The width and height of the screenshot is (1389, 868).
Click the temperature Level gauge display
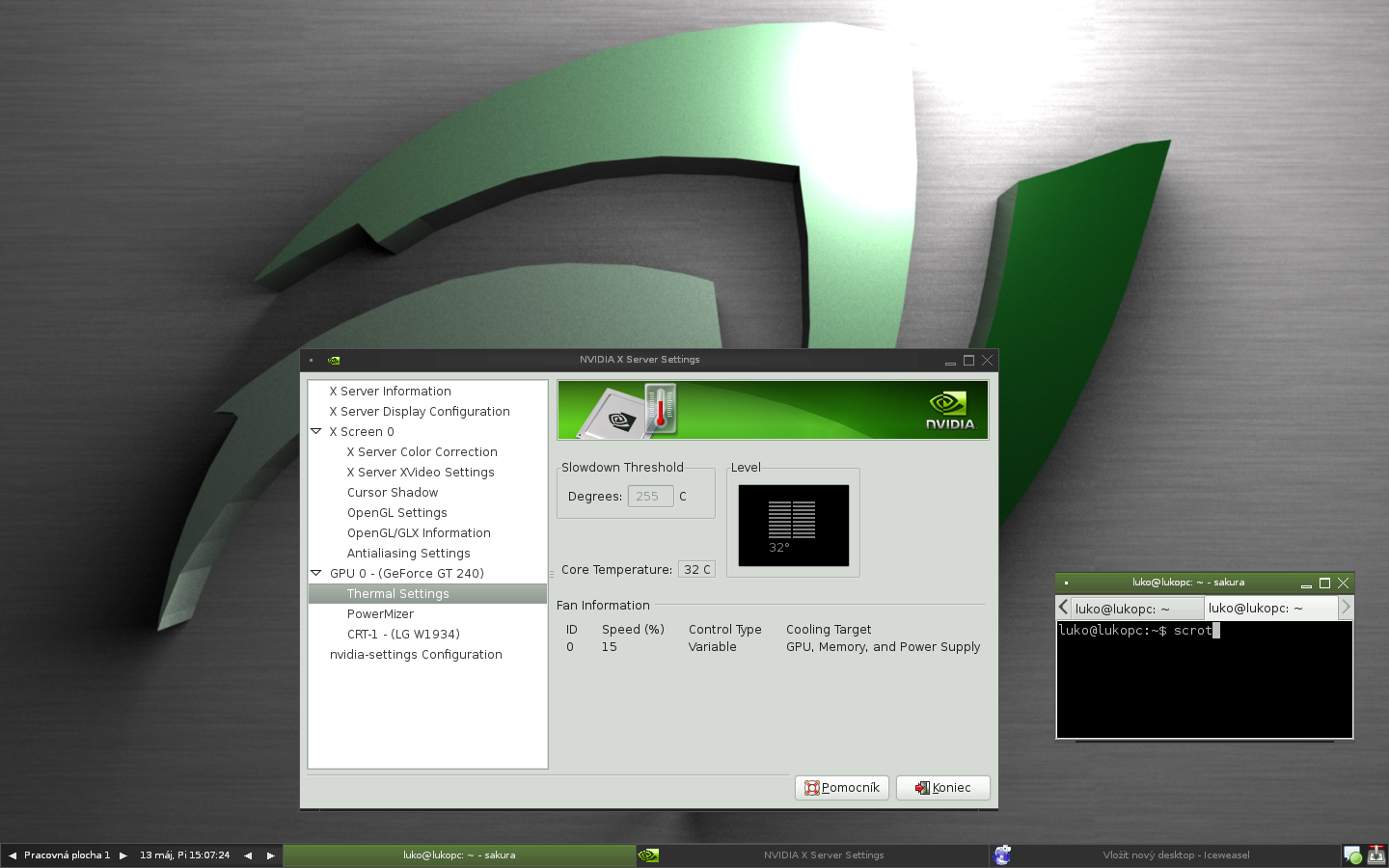pos(794,526)
